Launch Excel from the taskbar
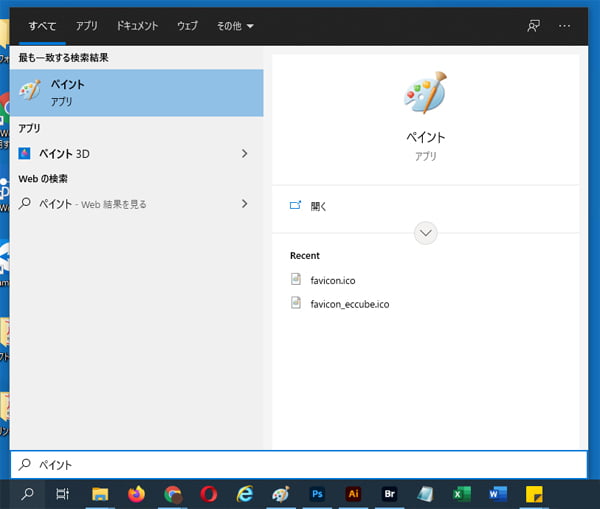Screen dimensions: 600x509 [461, 494]
